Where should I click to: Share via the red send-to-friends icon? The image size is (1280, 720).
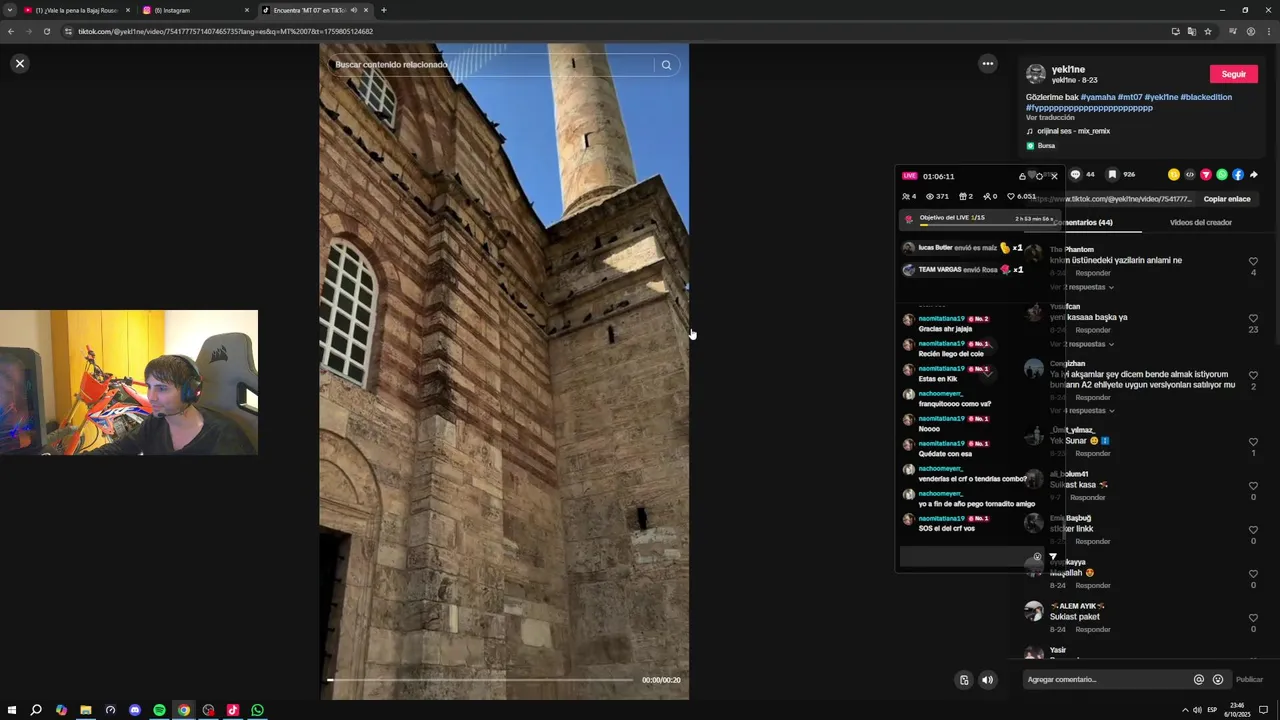(x=1206, y=174)
